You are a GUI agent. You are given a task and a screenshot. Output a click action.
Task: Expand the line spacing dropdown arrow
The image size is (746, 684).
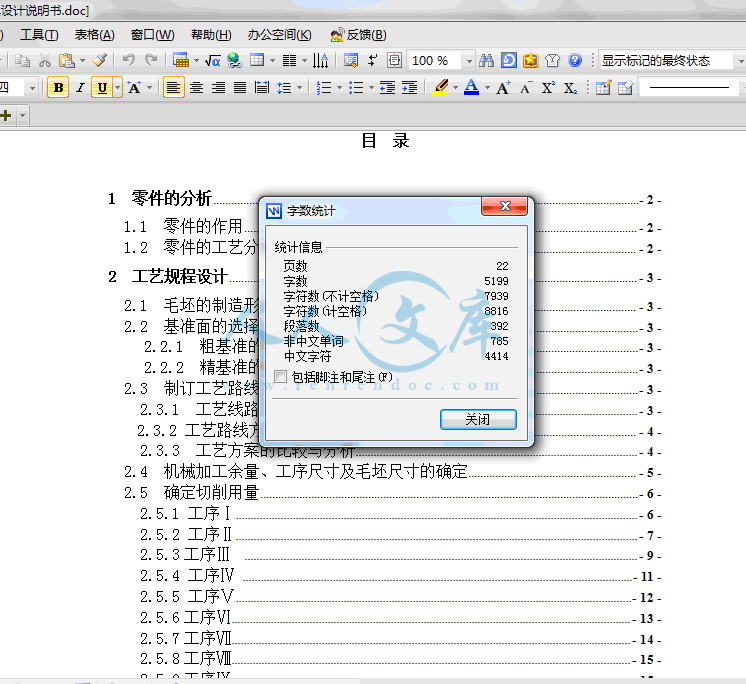click(299, 88)
